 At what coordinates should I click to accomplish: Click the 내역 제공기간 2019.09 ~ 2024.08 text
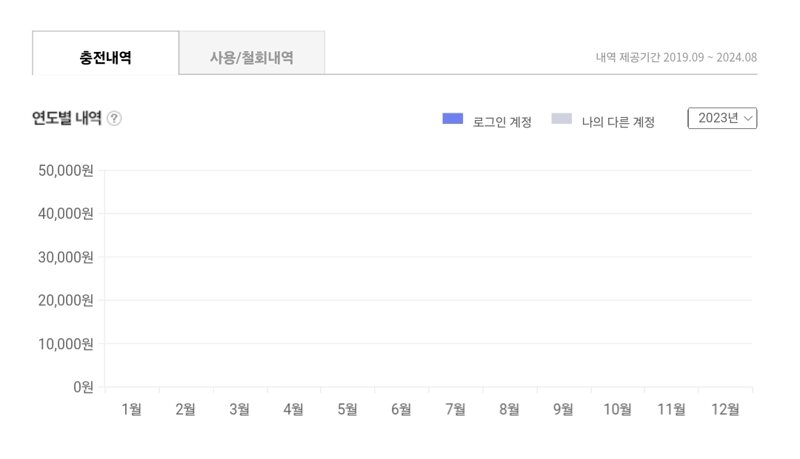[676, 57]
